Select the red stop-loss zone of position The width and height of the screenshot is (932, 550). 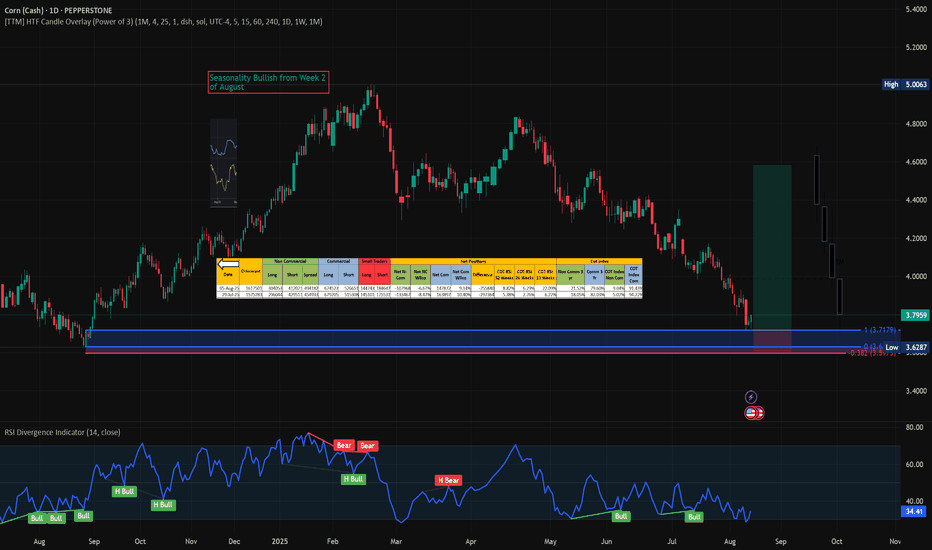[772, 340]
